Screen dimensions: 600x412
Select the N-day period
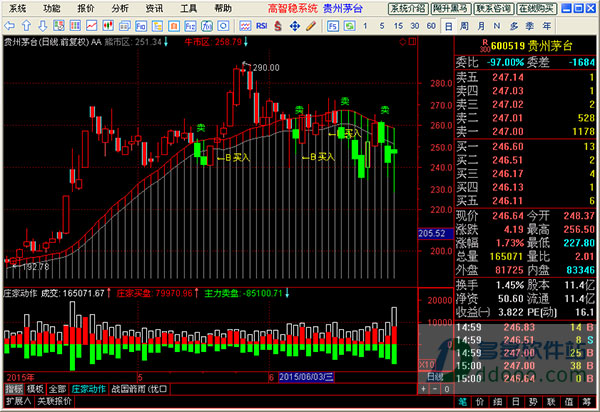tap(497, 26)
